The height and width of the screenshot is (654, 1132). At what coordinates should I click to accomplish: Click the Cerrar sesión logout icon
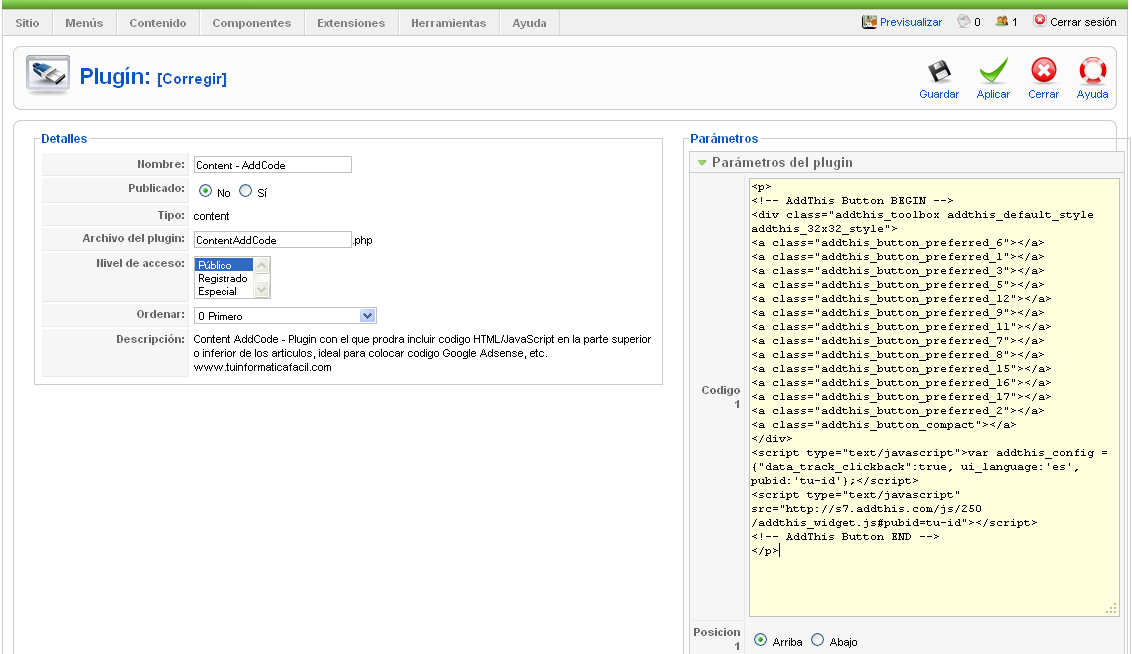pos(1040,21)
